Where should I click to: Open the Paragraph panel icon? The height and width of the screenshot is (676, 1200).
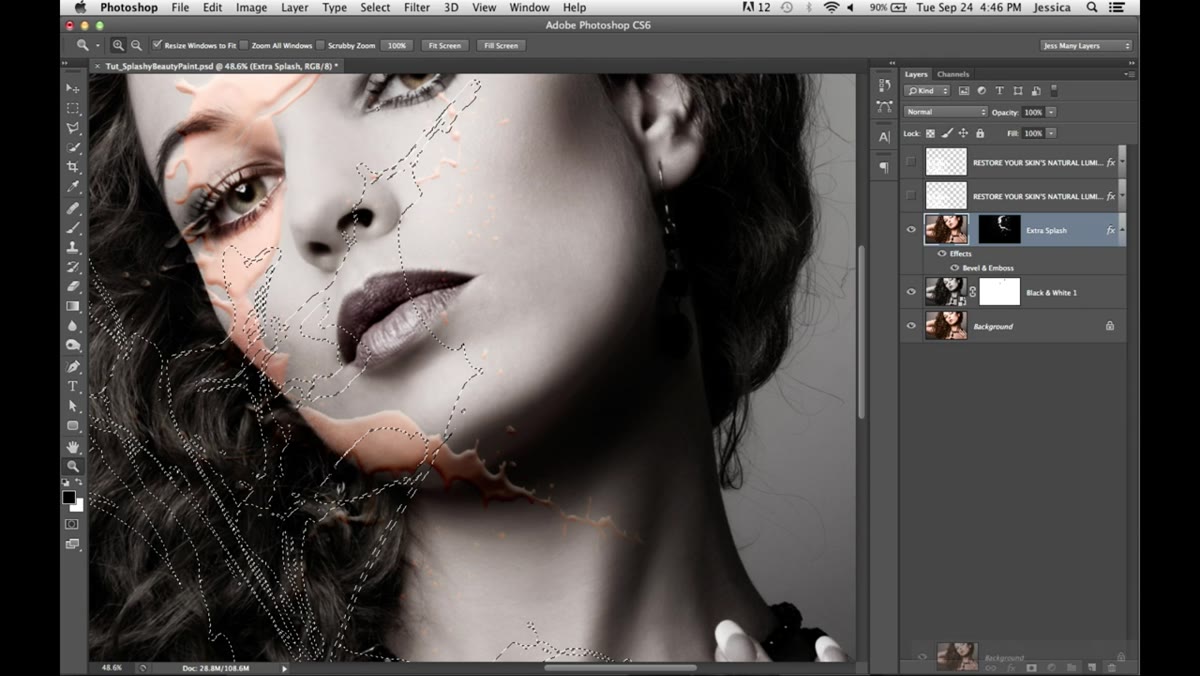point(884,167)
